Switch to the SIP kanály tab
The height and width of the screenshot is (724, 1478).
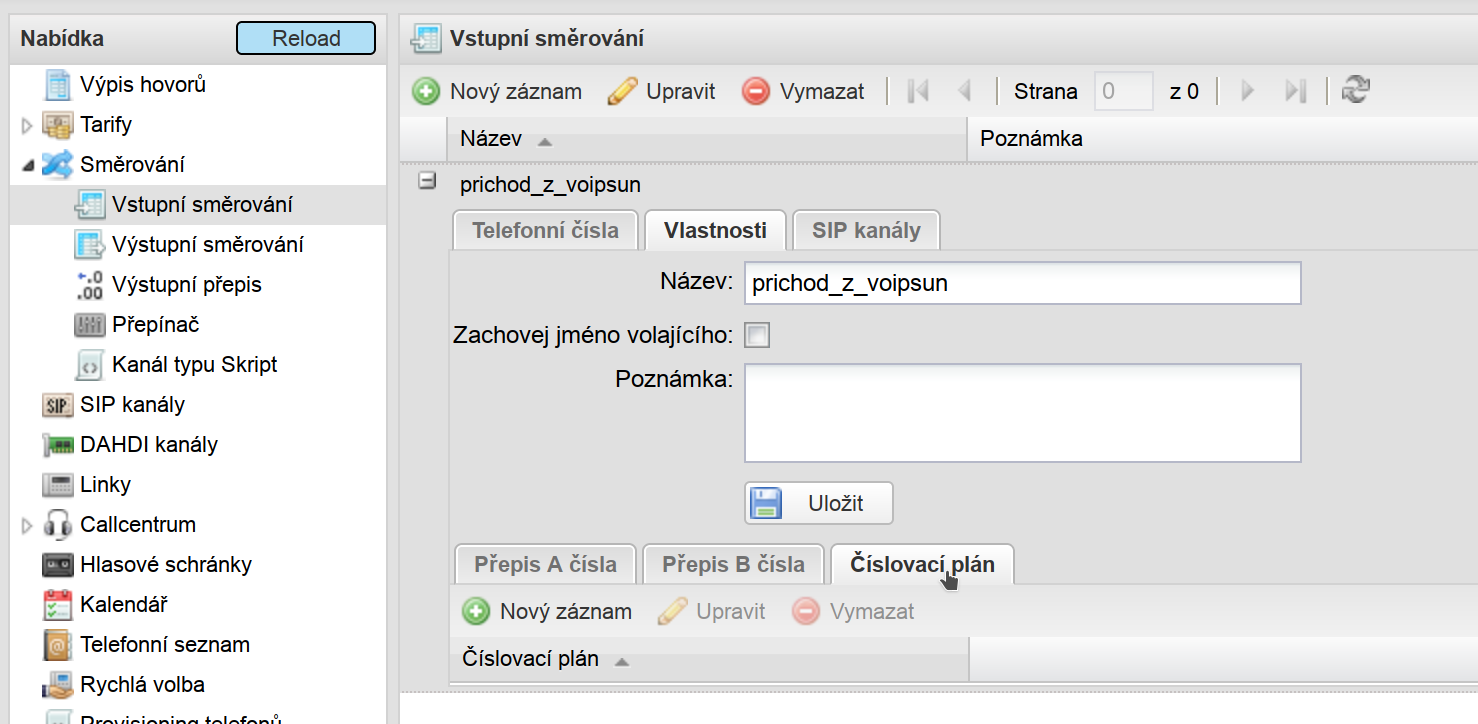click(866, 230)
